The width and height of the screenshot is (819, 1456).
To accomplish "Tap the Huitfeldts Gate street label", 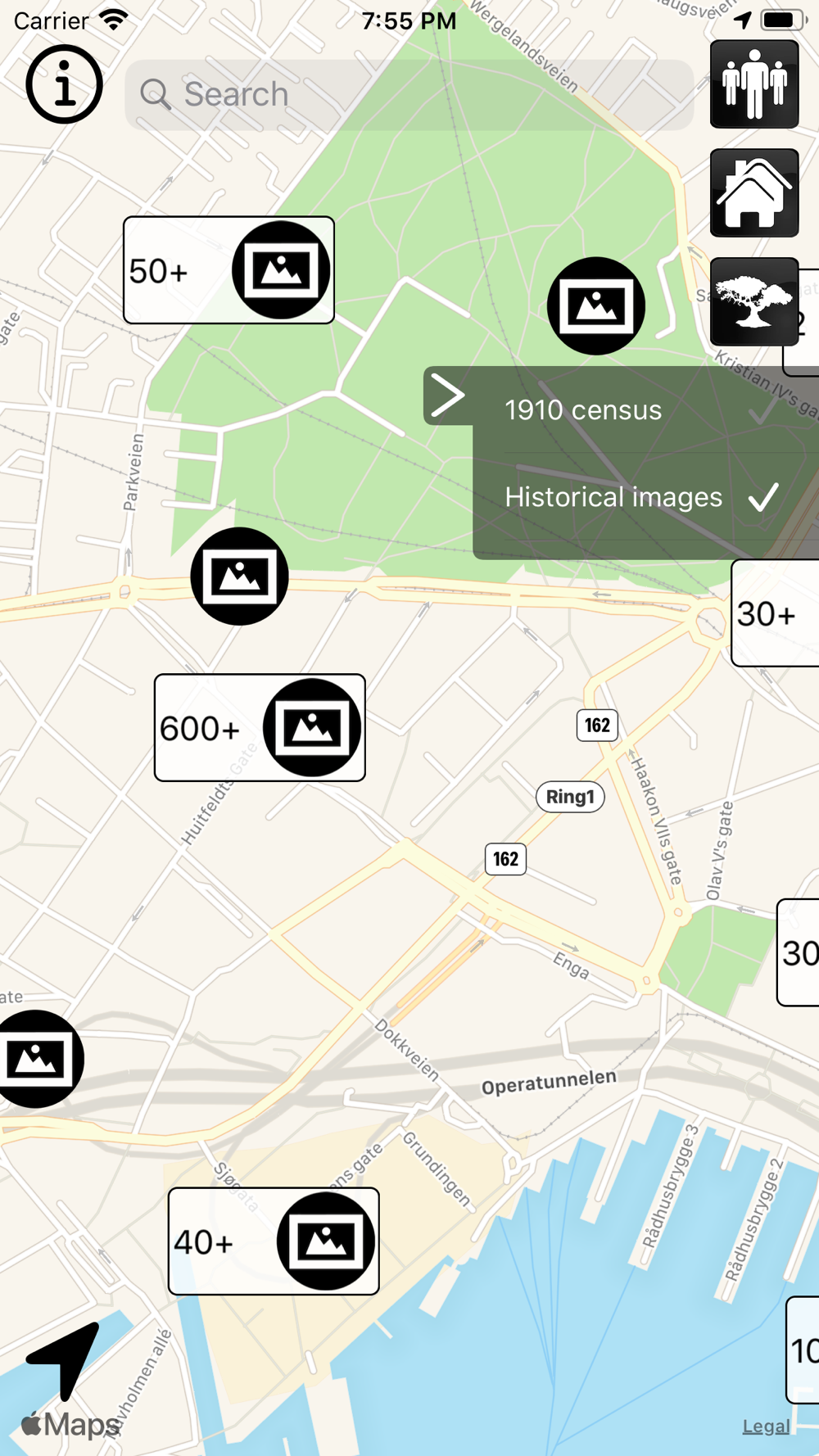I will click(x=219, y=794).
